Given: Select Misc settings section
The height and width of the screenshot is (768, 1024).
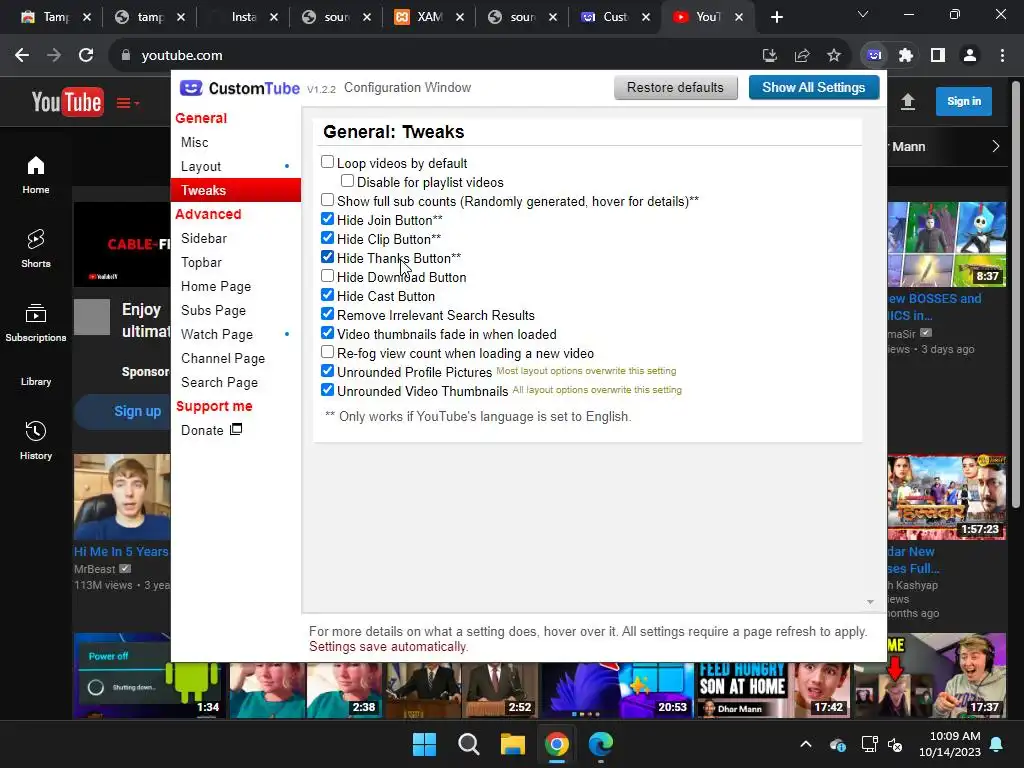Looking at the screenshot, I should [236, 142].
